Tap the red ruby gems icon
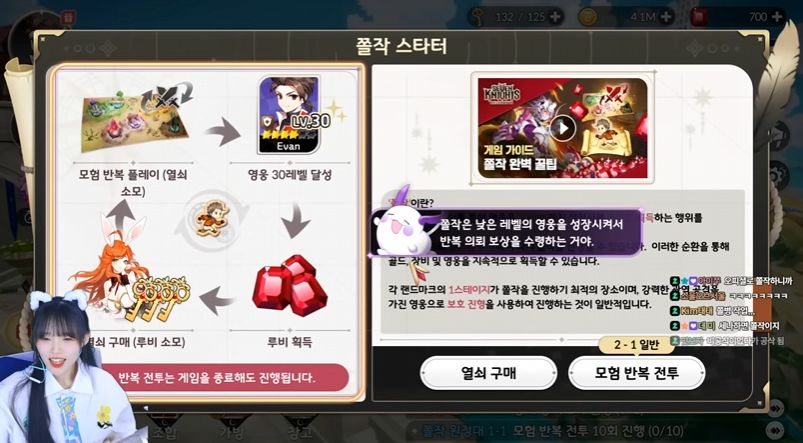 (x=290, y=286)
